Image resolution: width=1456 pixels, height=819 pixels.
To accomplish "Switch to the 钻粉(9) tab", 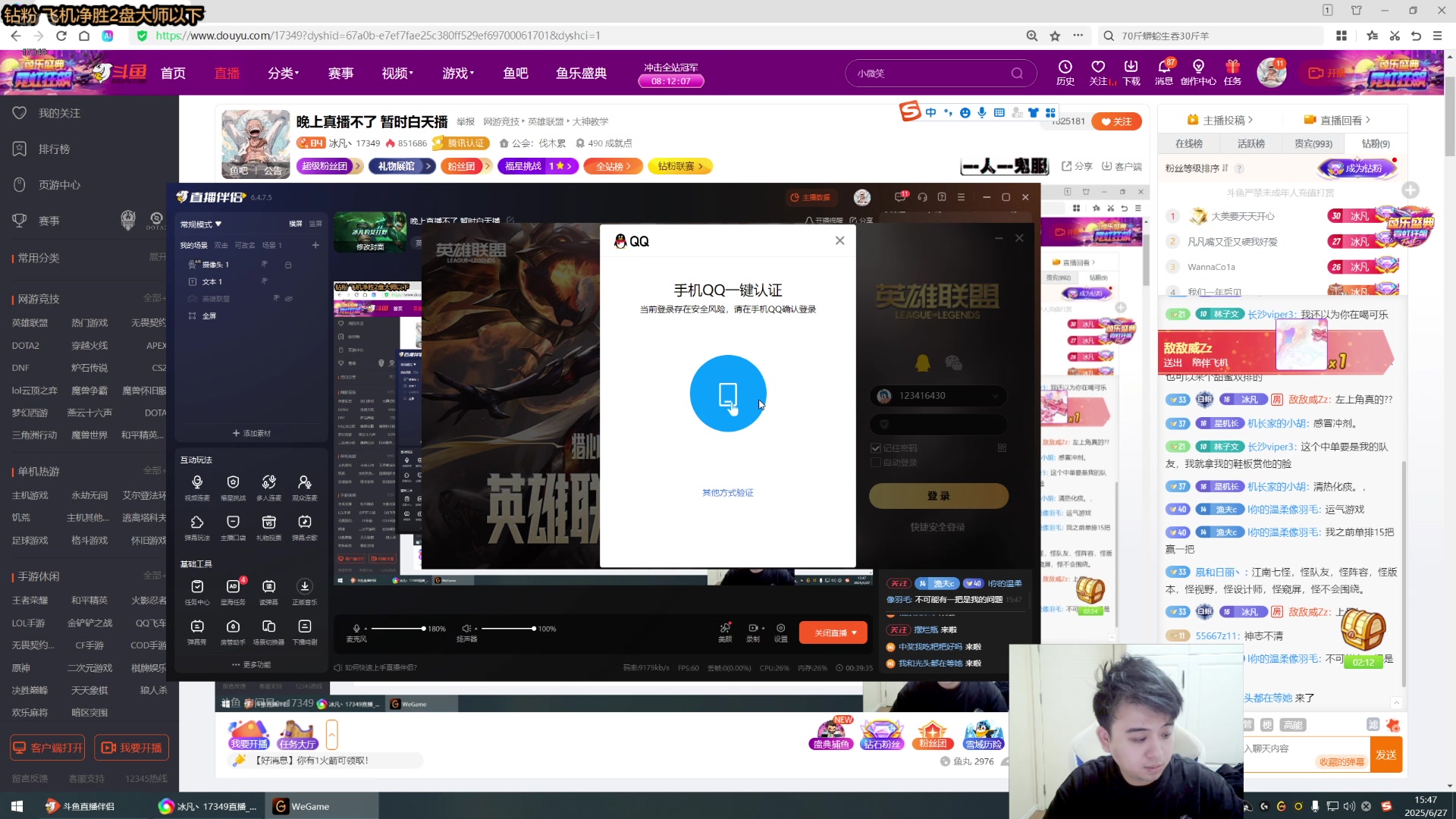I will pyautogui.click(x=1375, y=143).
